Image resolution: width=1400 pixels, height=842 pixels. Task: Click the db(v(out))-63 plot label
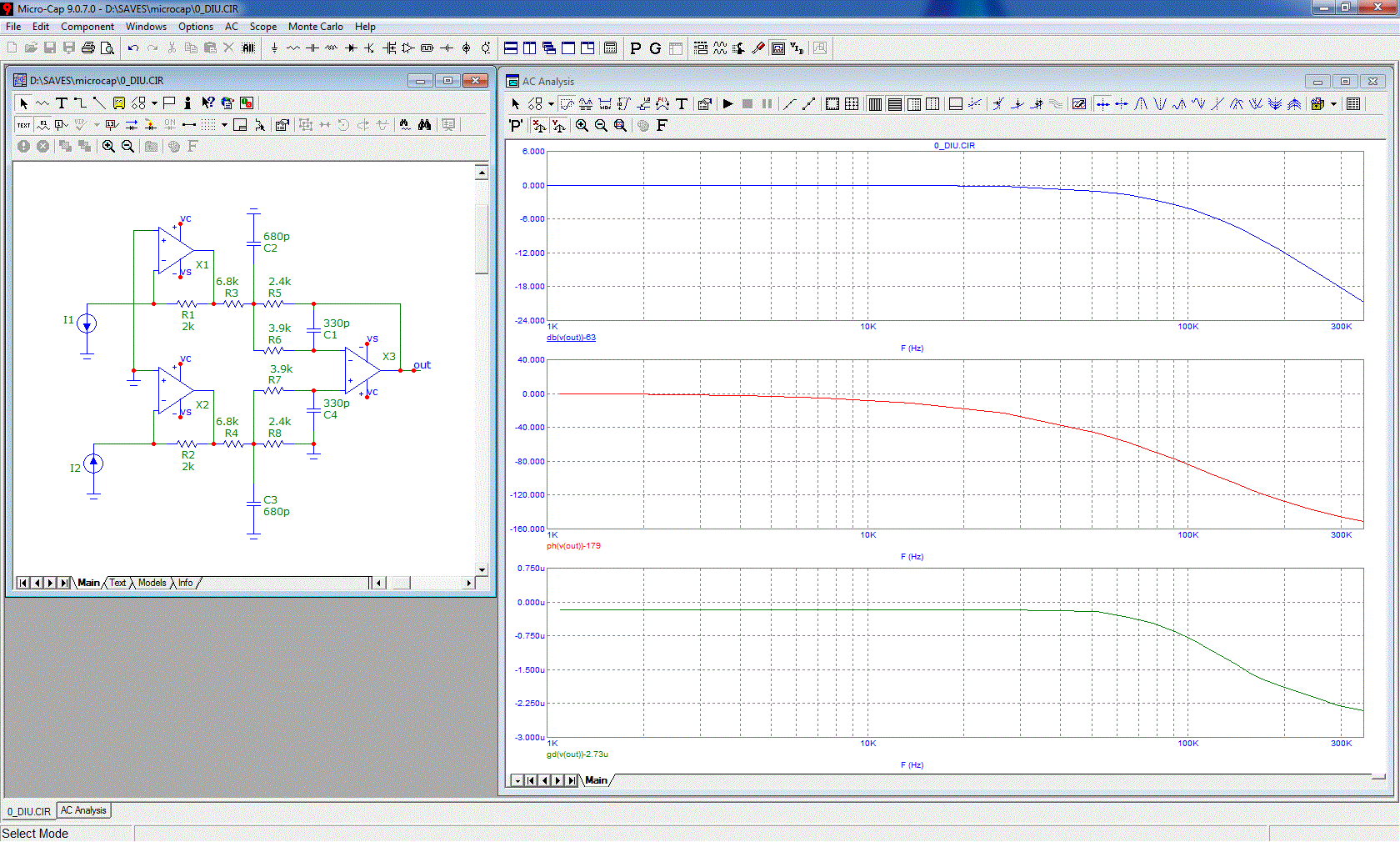pyautogui.click(x=571, y=338)
